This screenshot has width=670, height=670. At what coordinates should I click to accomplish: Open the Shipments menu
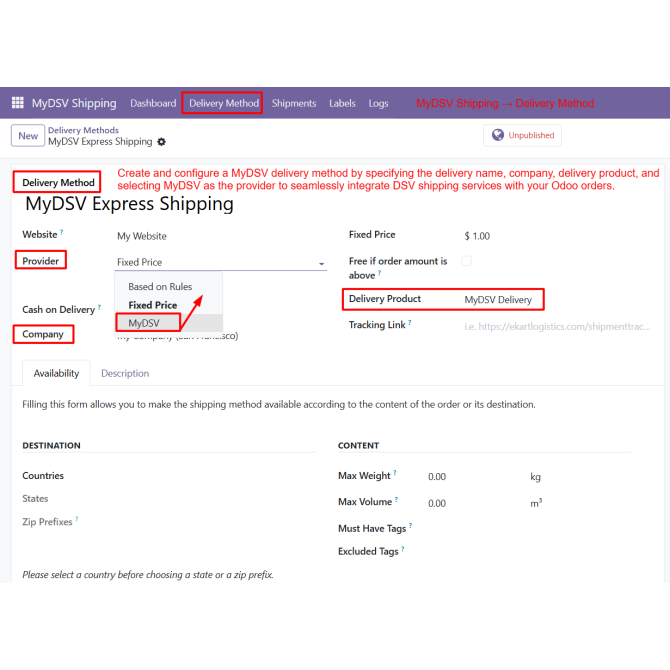[x=294, y=103]
